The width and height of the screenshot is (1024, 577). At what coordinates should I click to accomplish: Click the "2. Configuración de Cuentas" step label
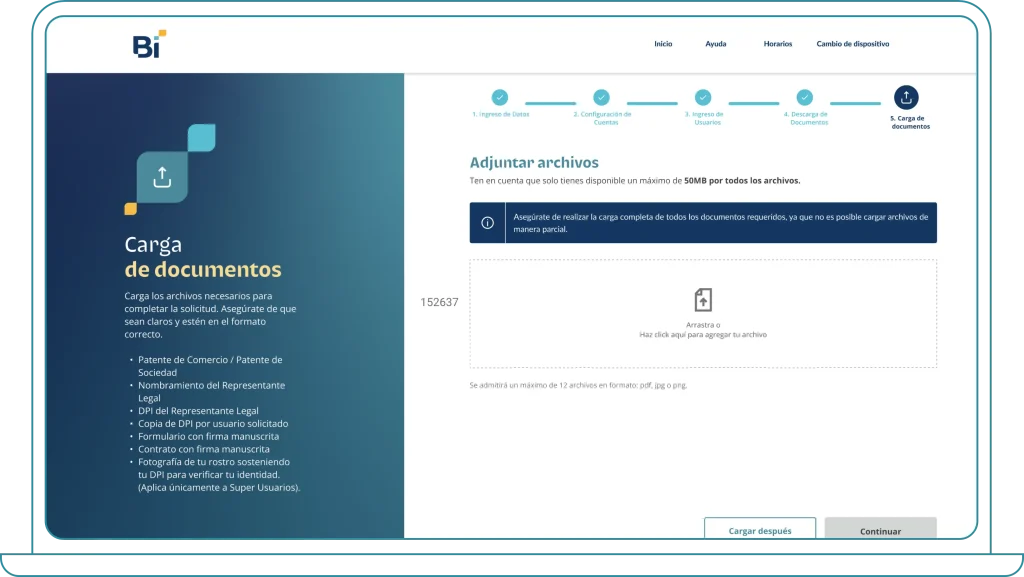tap(602, 117)
